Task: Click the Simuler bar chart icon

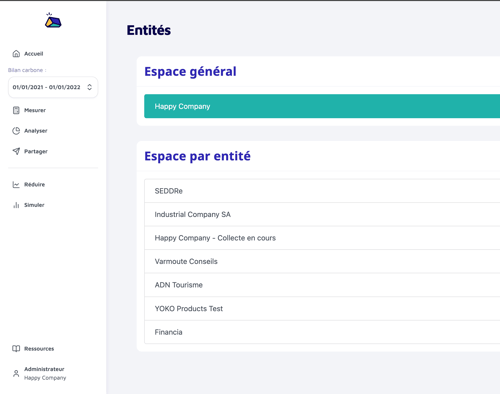Action: click(x=16, y=205)
